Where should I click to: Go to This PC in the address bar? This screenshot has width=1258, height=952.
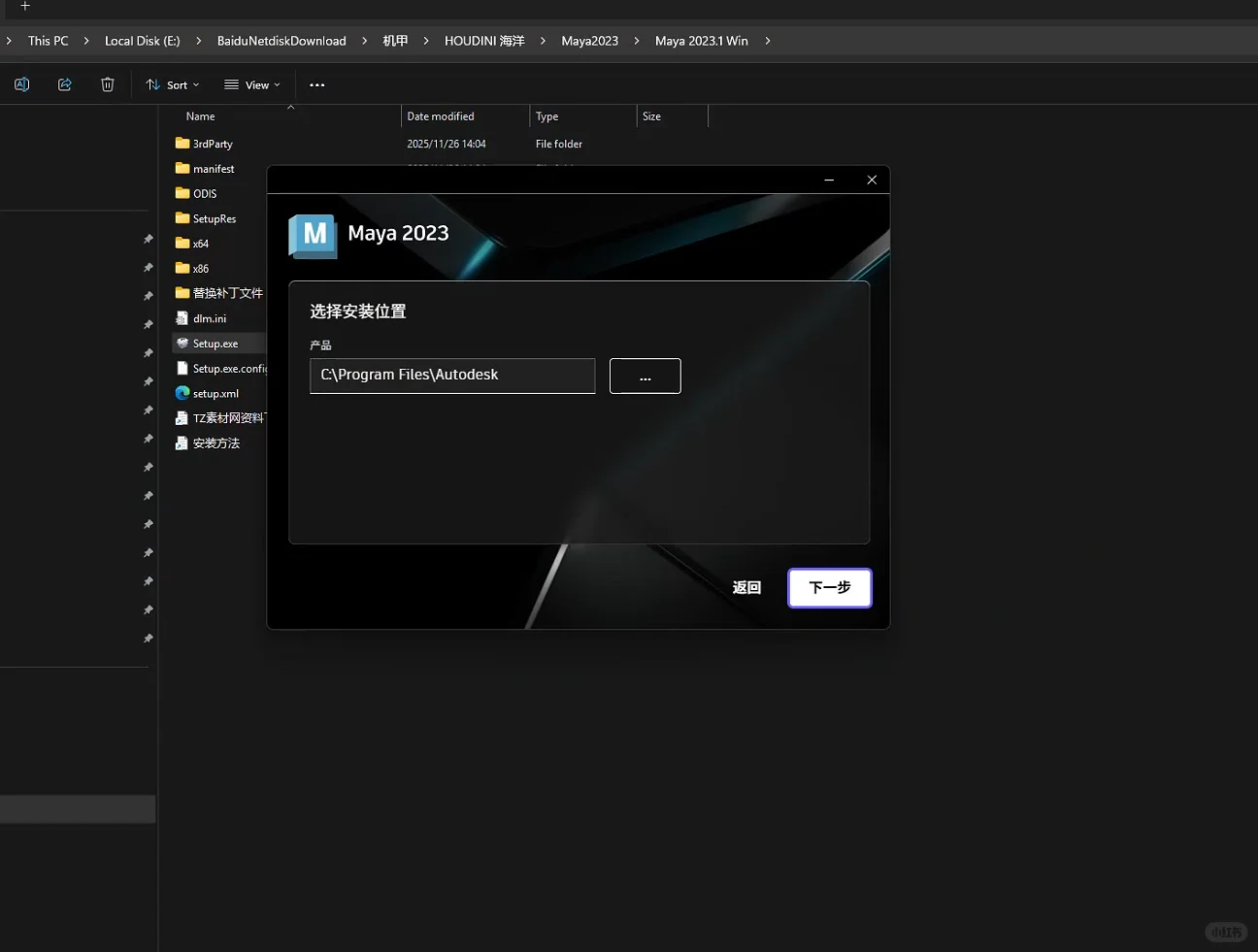coord(49,41)
